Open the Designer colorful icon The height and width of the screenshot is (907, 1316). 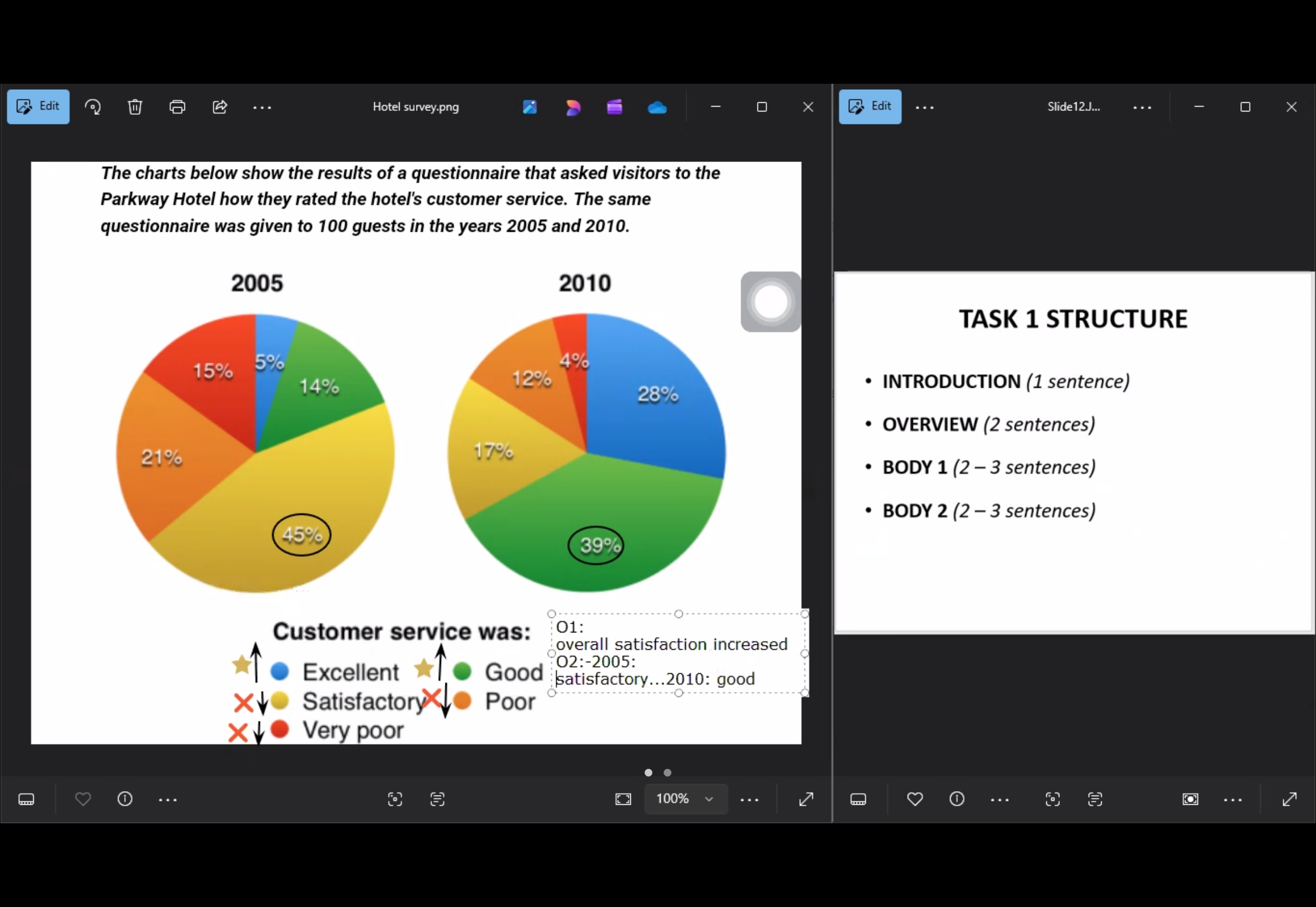pos(573,107)
